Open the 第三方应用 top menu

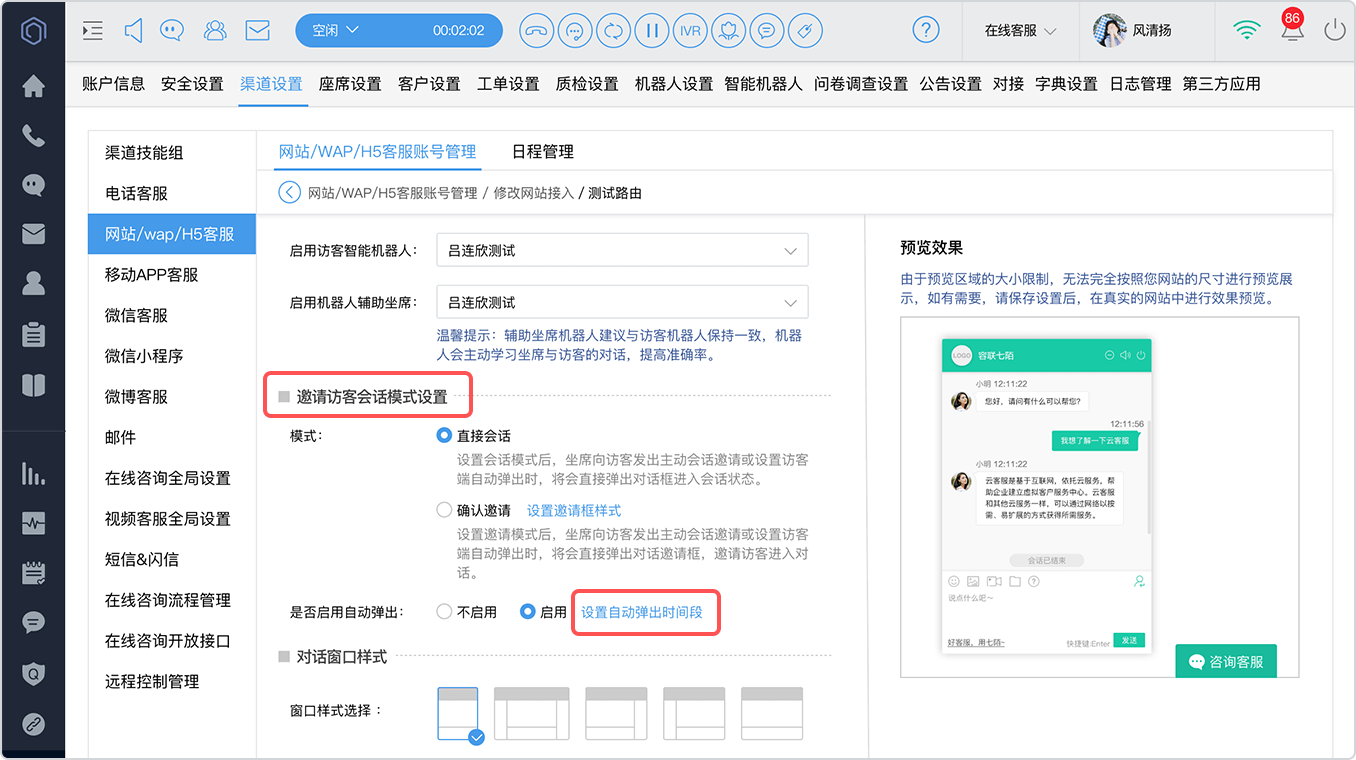pyautogui.click(x=1221, y=84)
